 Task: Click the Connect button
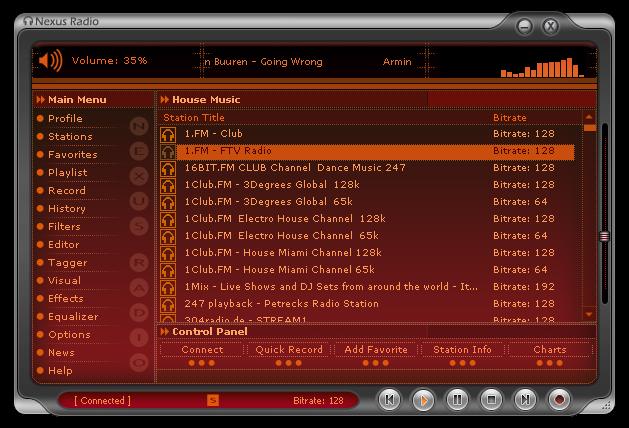point(202,350)
